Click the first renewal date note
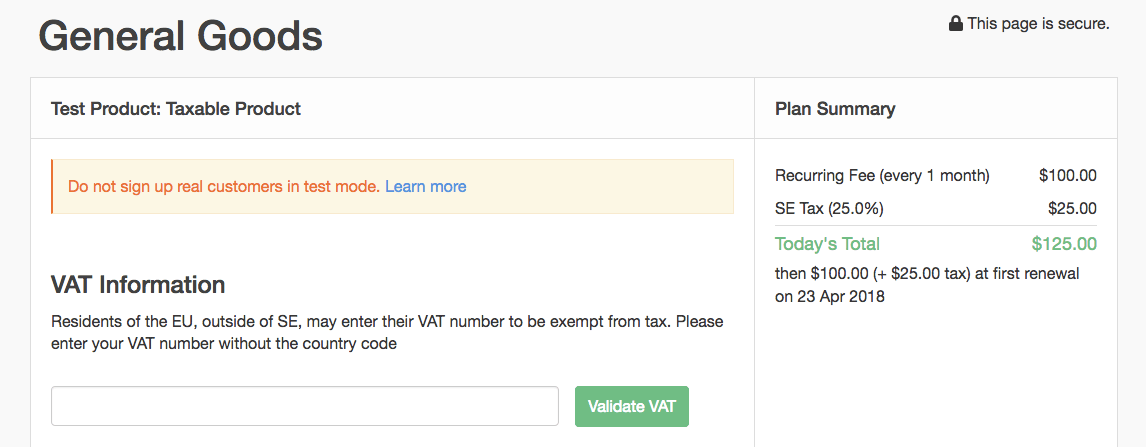This screenshot has width=1146, height=447. [x=927, y=285]
